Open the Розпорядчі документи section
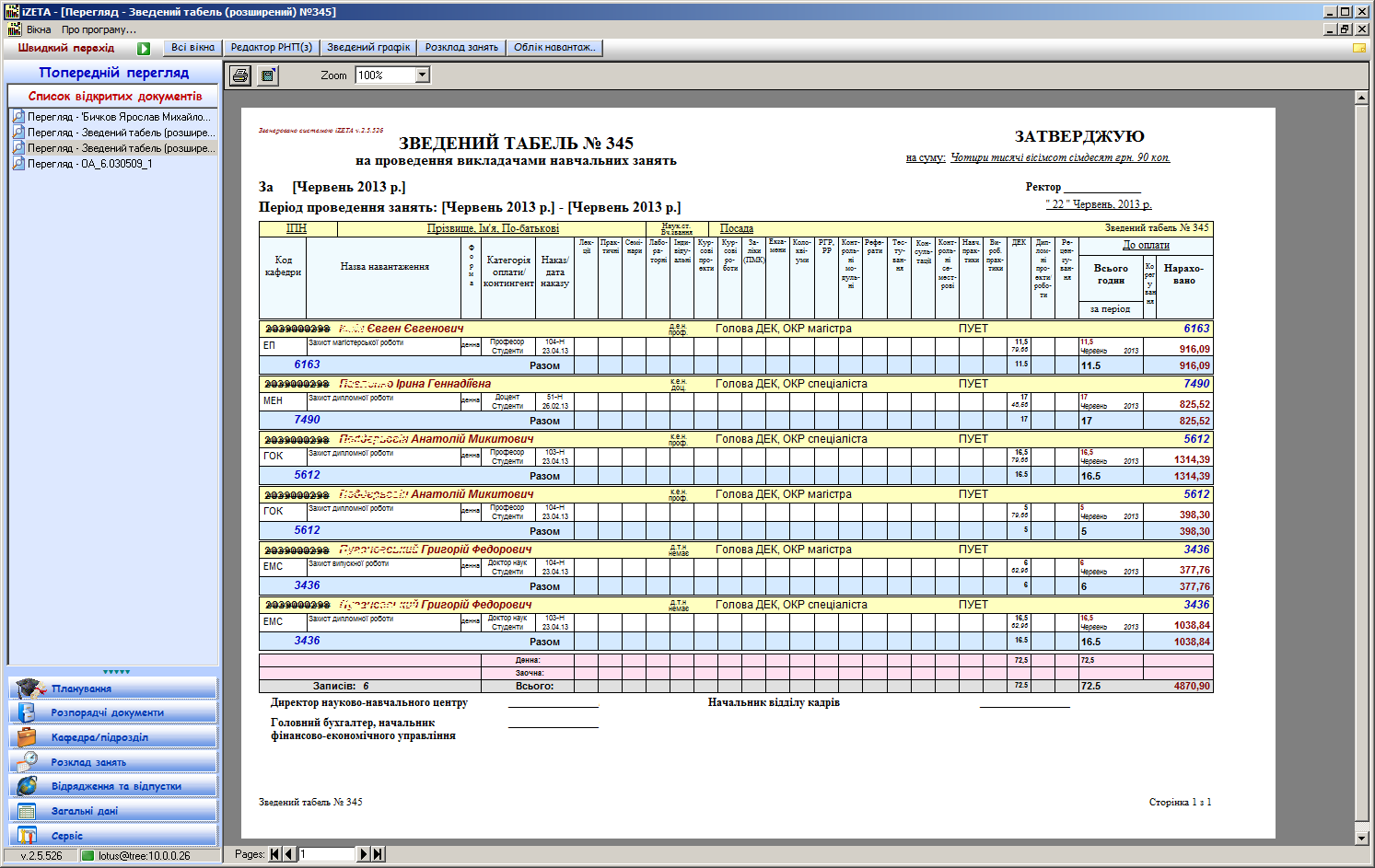The height and width of the screenshot is (868, 1375). click(x=113, y=712)
